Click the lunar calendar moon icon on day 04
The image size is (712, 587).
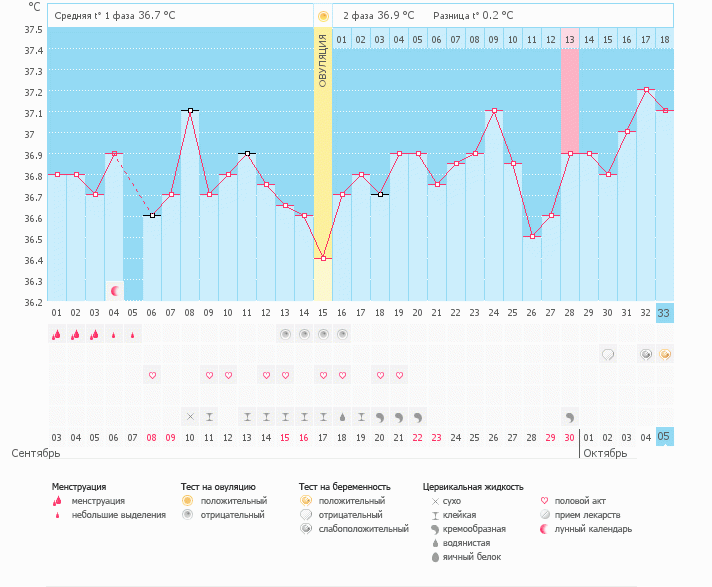click(x=114, y=291)
